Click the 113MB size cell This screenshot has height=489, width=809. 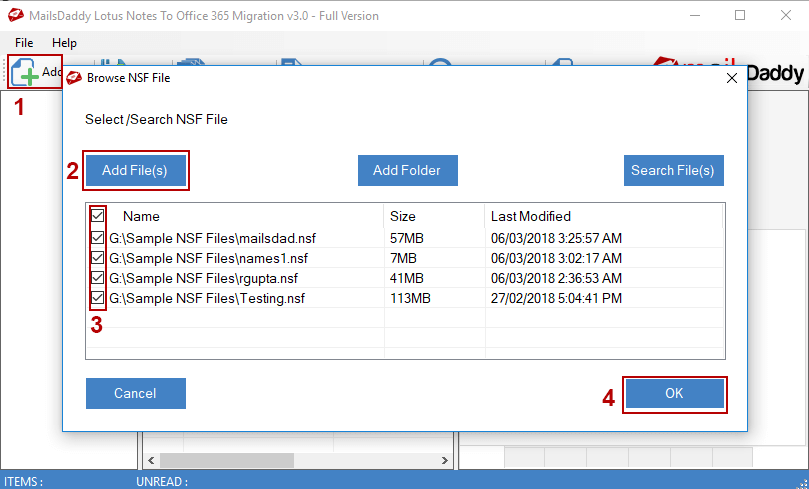410,298
